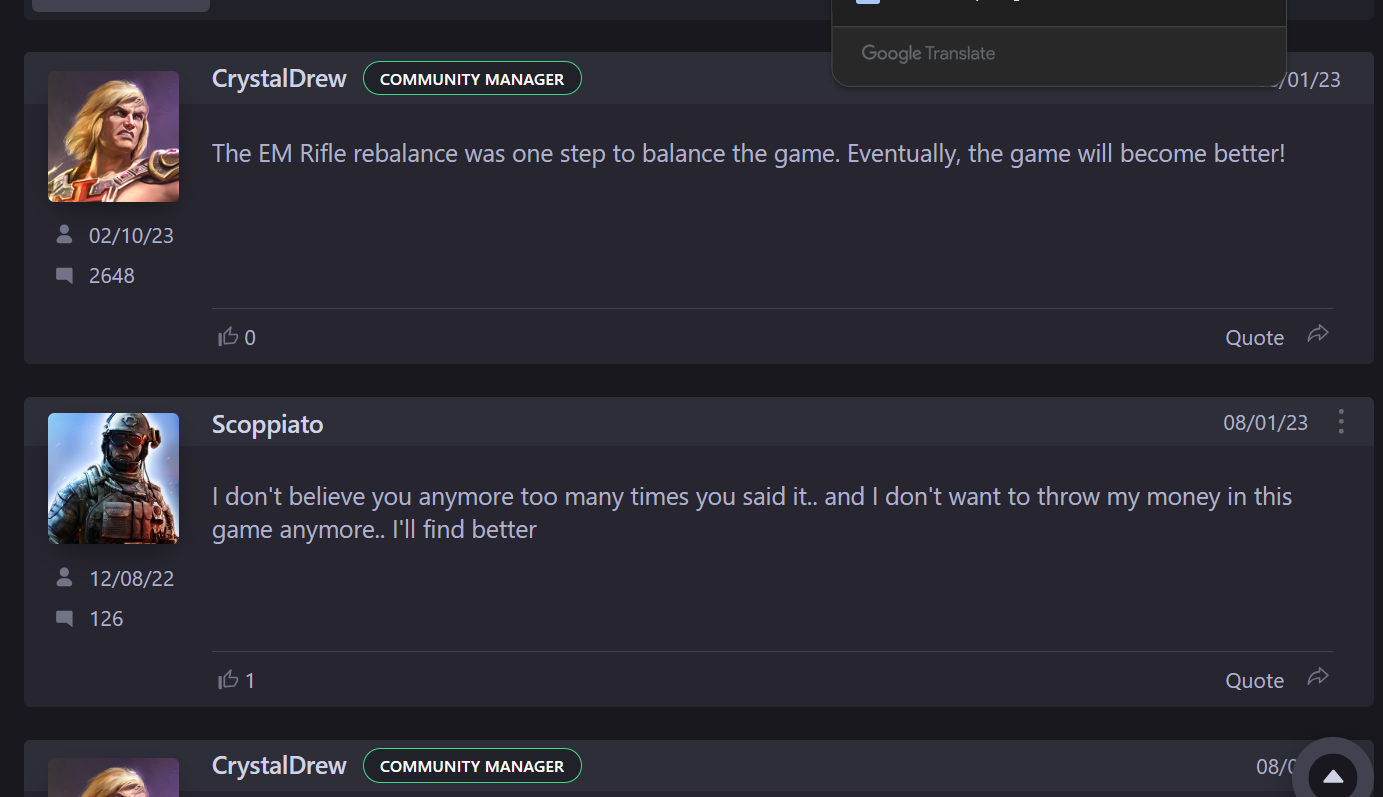Open CrystalDrew's profile from the bottom post
This screenshot has width=1383, height=797.
[279, 766]
